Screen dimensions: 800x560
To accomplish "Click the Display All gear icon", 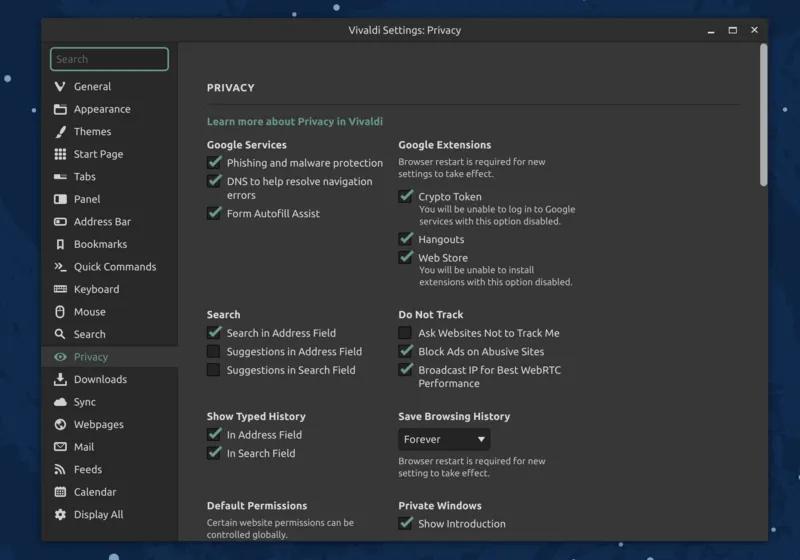I will click(60, 514).
